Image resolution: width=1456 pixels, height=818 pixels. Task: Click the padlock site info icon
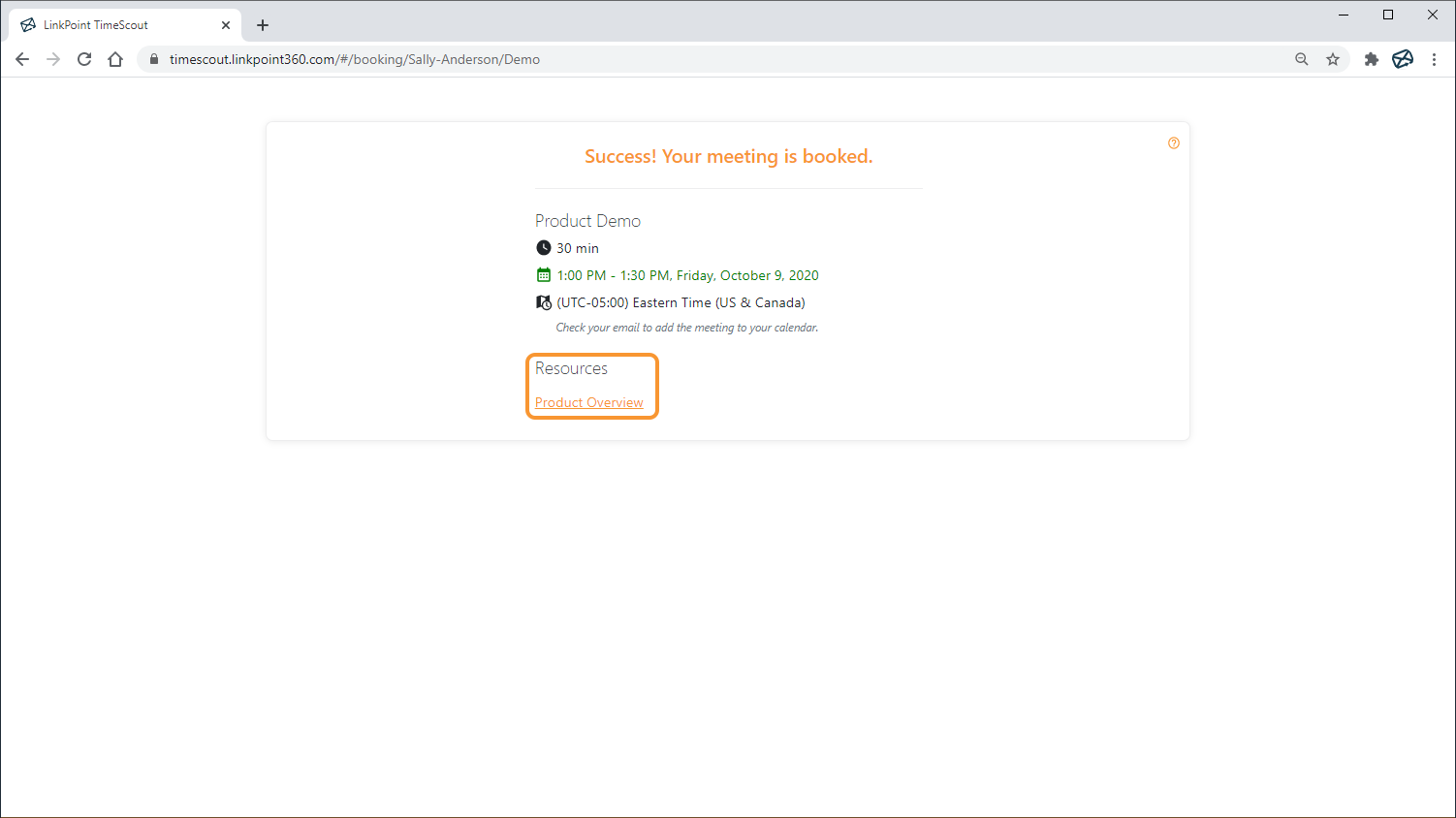pos(153,59)
